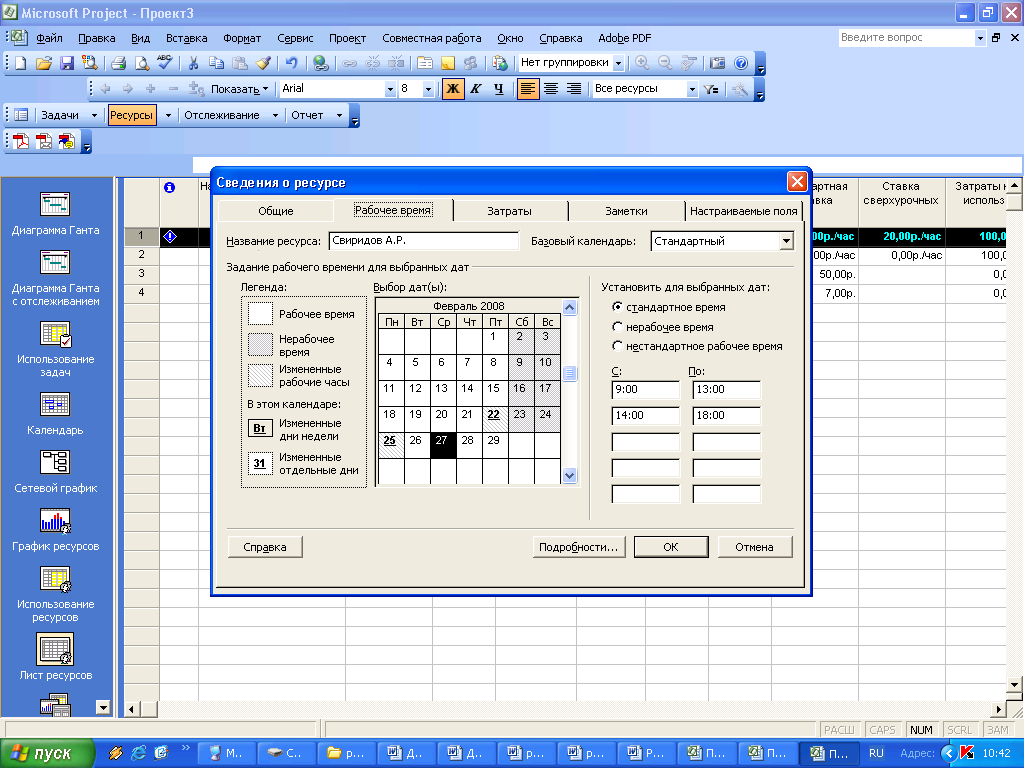Screen dimensions: 1024x768
Task: Open the Calendar view icon
Action: tap(55, 405)
